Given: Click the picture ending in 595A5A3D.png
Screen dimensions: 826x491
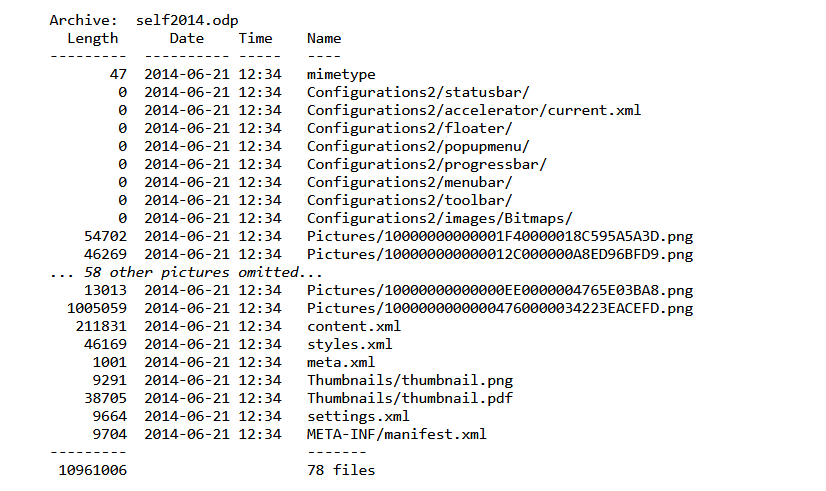Looking at the screenshot, I should coord(500,236).
